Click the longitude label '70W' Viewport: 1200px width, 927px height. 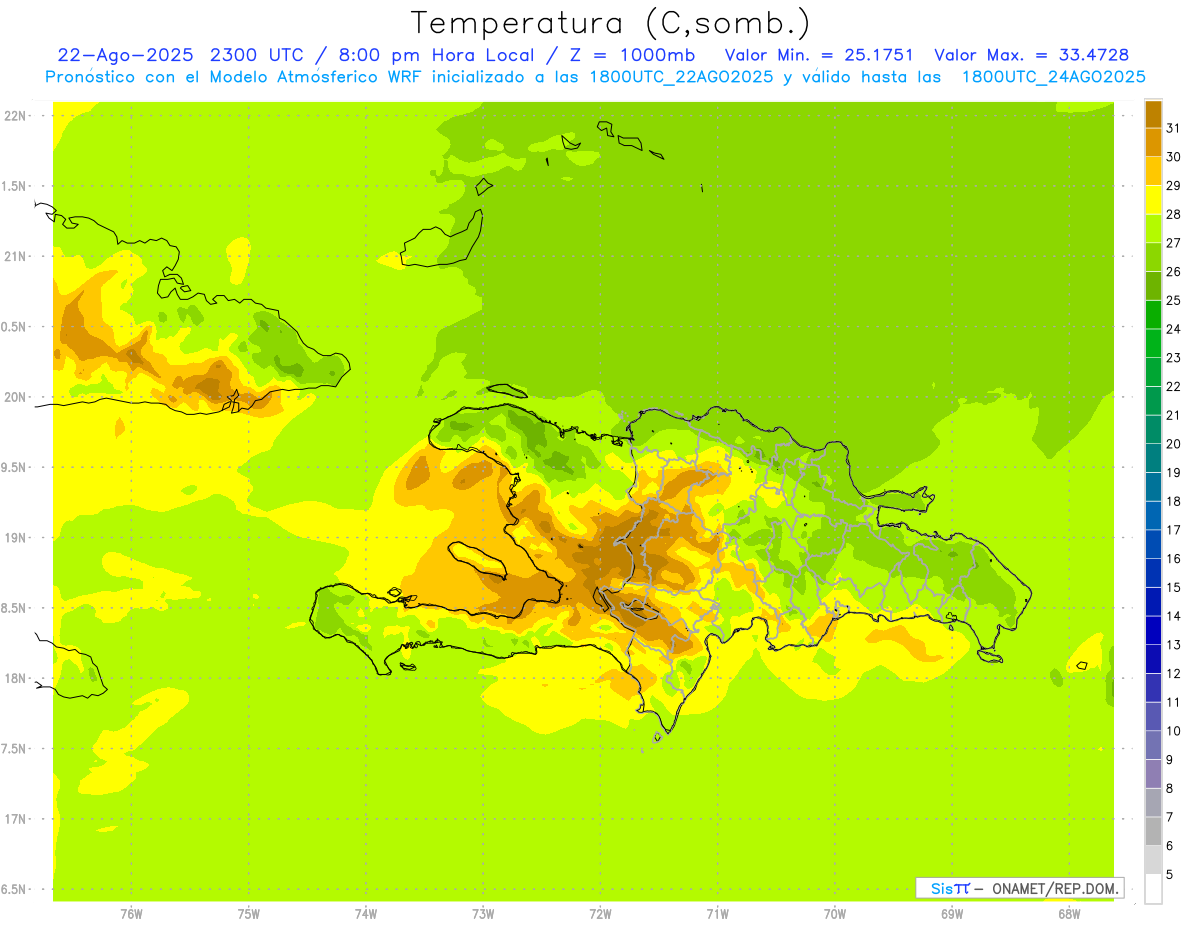click(x=835, y=914)
